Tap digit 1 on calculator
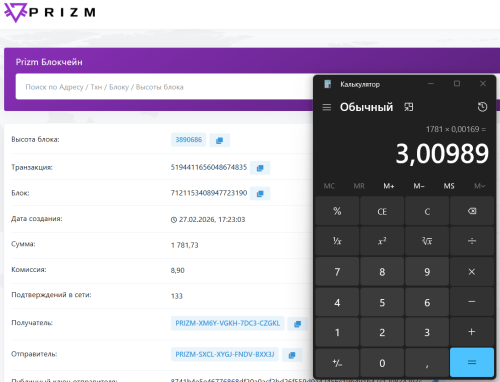 337,332
